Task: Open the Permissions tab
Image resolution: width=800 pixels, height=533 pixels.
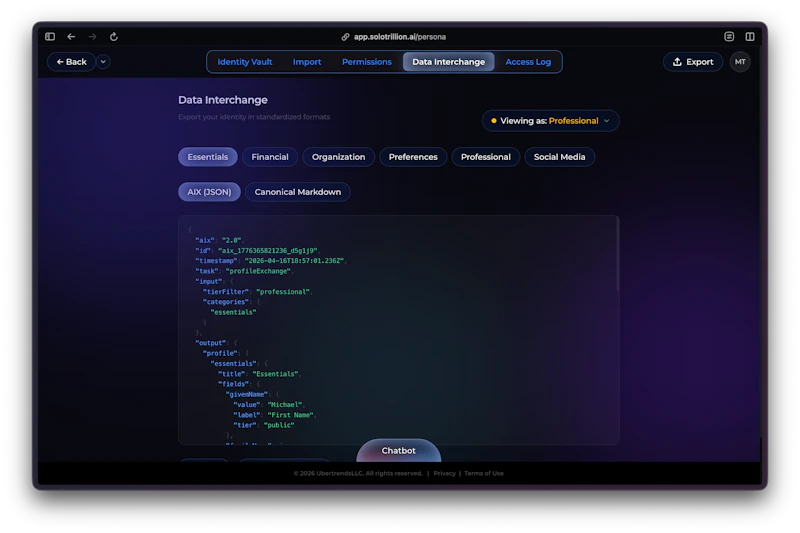Action: click(366, 62)
